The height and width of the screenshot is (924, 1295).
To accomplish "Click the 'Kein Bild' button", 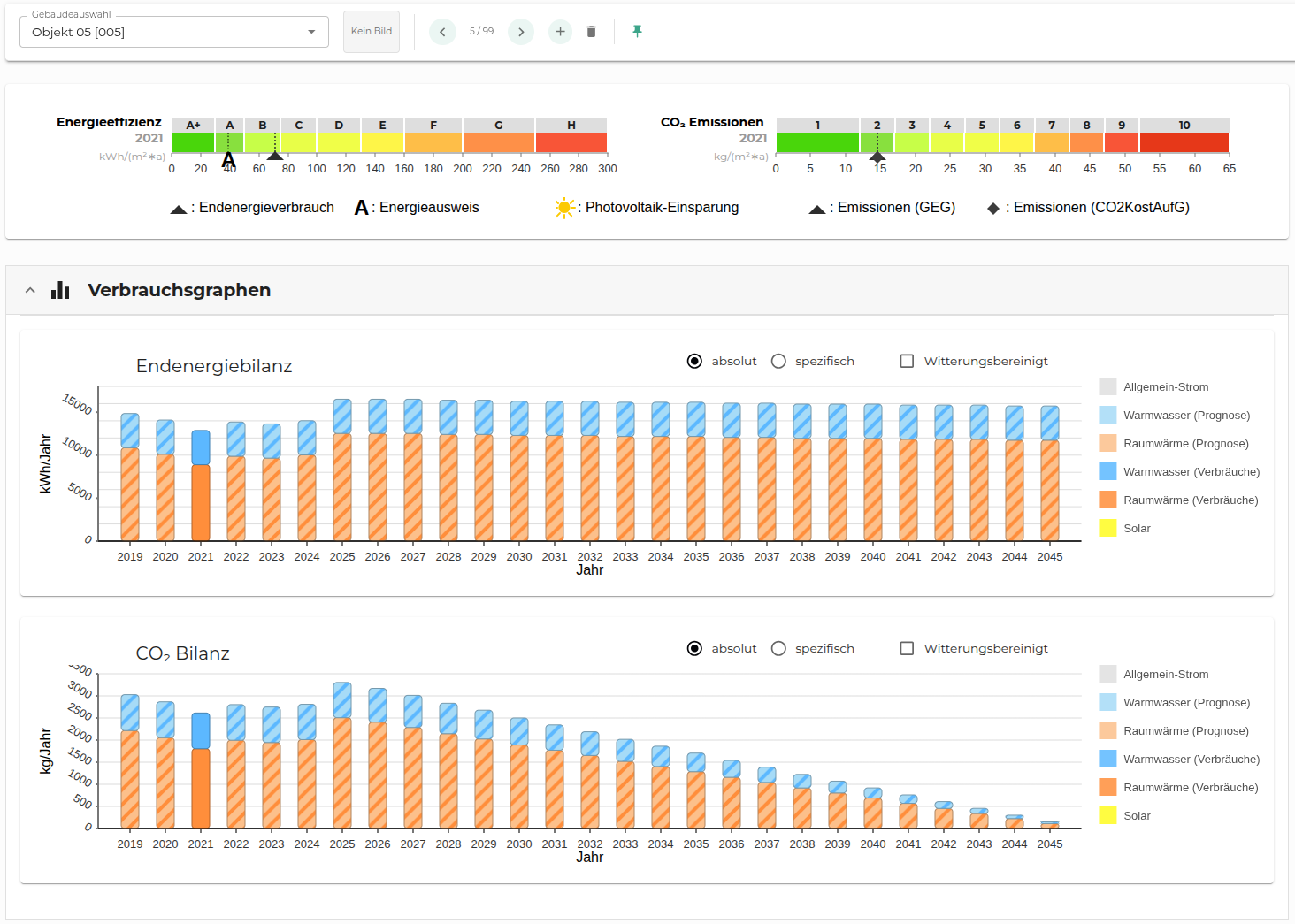I will pos(372,32).
